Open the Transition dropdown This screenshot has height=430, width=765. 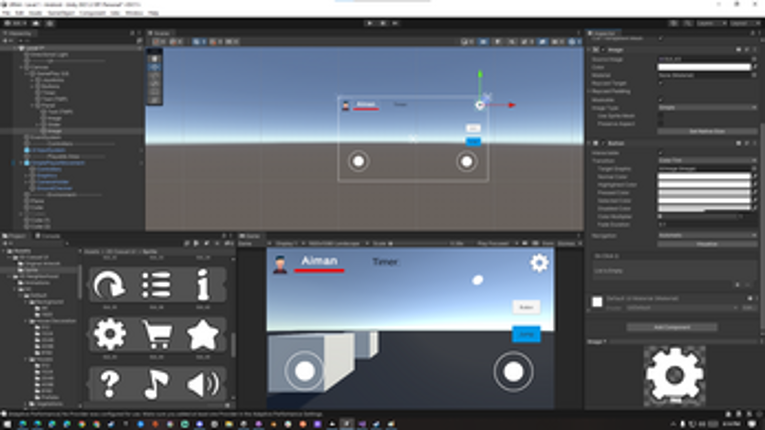pos(707,161)
